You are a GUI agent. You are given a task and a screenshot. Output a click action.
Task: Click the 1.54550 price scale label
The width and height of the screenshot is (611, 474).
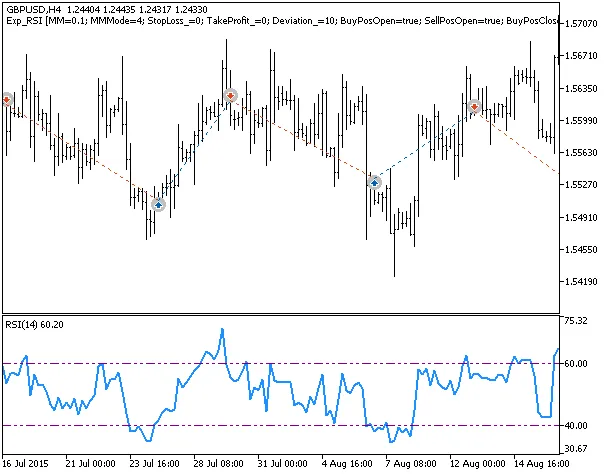[581, 249]
